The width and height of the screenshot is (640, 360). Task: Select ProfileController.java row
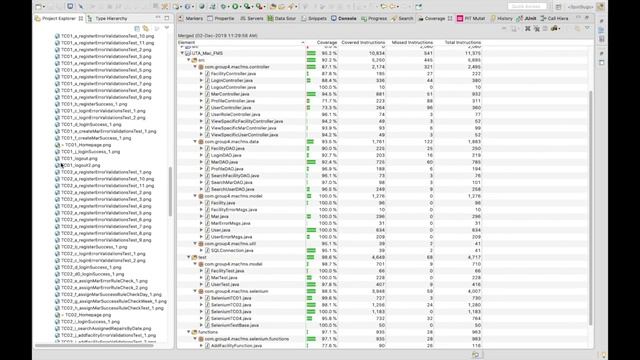[330, 101]
